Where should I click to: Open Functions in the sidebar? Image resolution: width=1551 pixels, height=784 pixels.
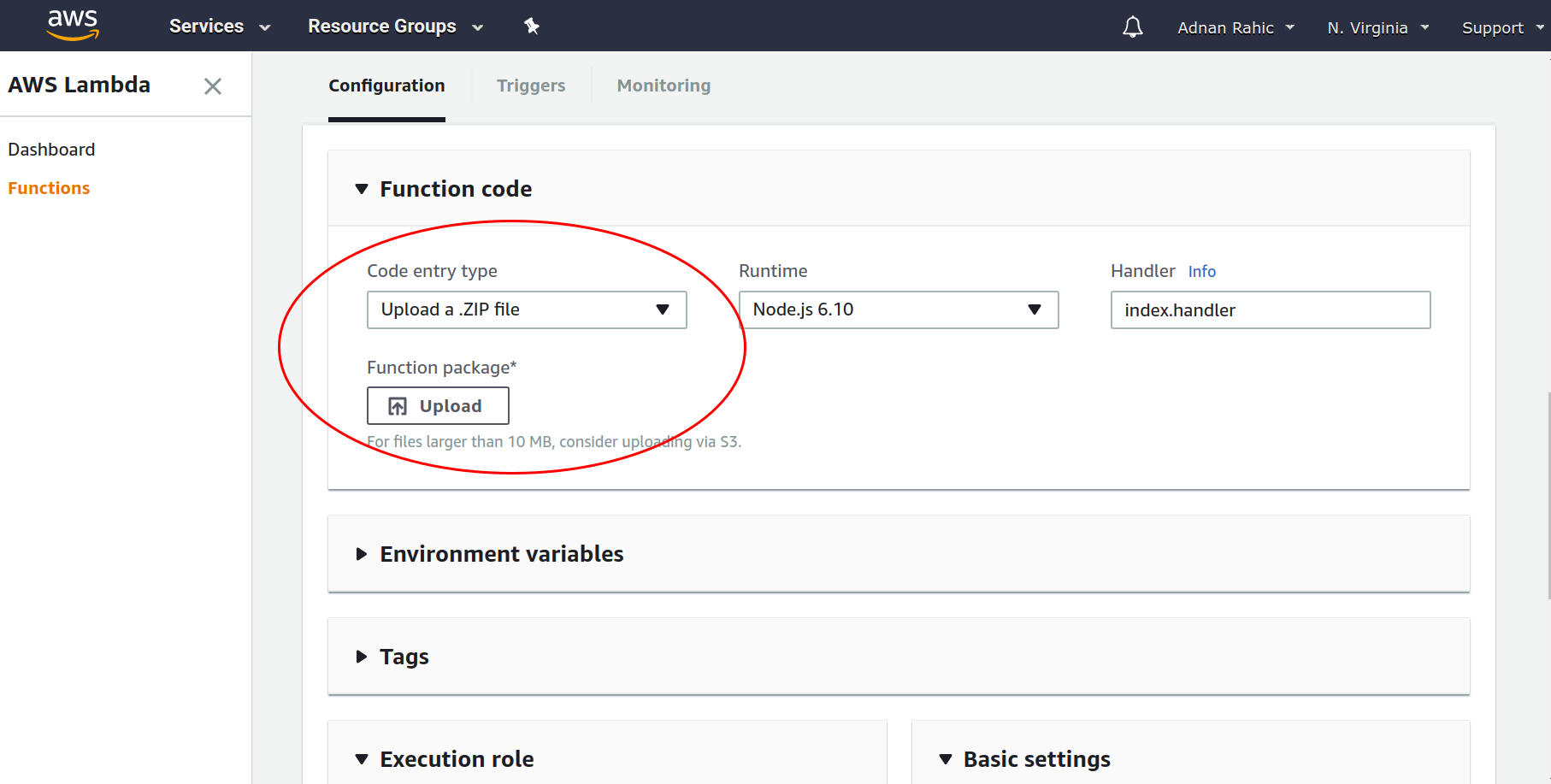[49, 188]
